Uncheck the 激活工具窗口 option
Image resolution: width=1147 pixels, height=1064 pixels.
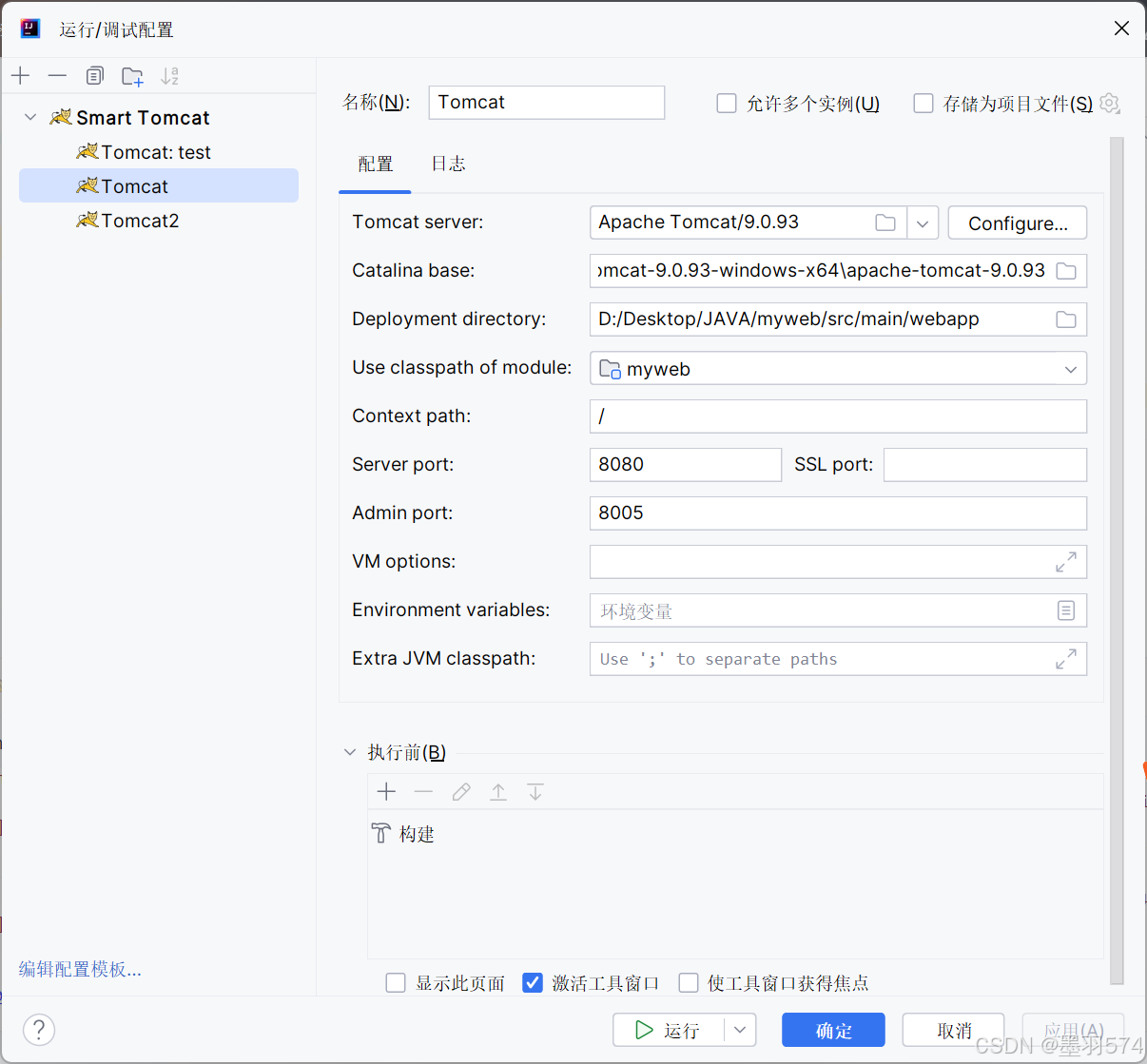[533, 982]
